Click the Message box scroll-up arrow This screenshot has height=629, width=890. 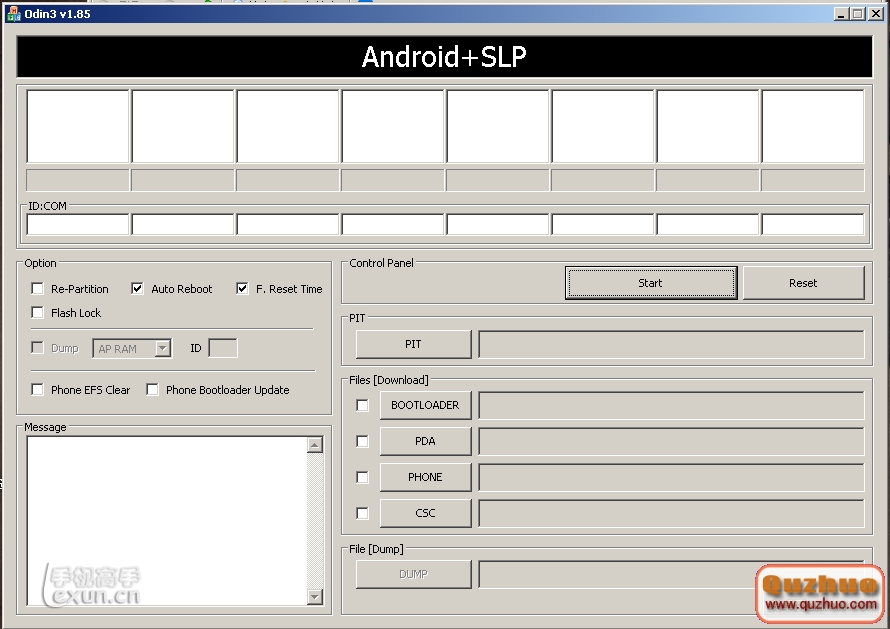tap(315, 445)
